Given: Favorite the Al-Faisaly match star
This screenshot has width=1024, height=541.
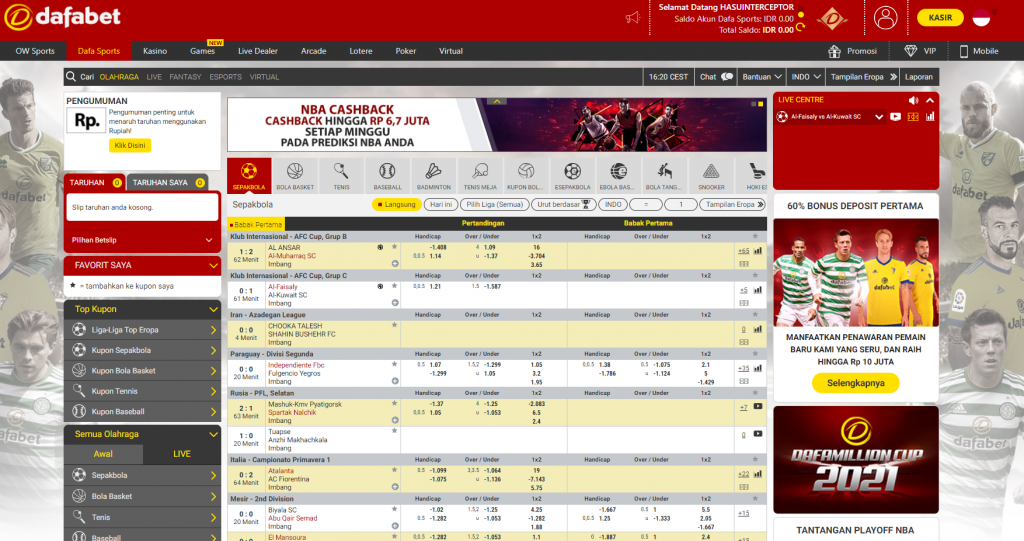Looking at the screenshot, I should pyautogui.click(x=394, y=286).
